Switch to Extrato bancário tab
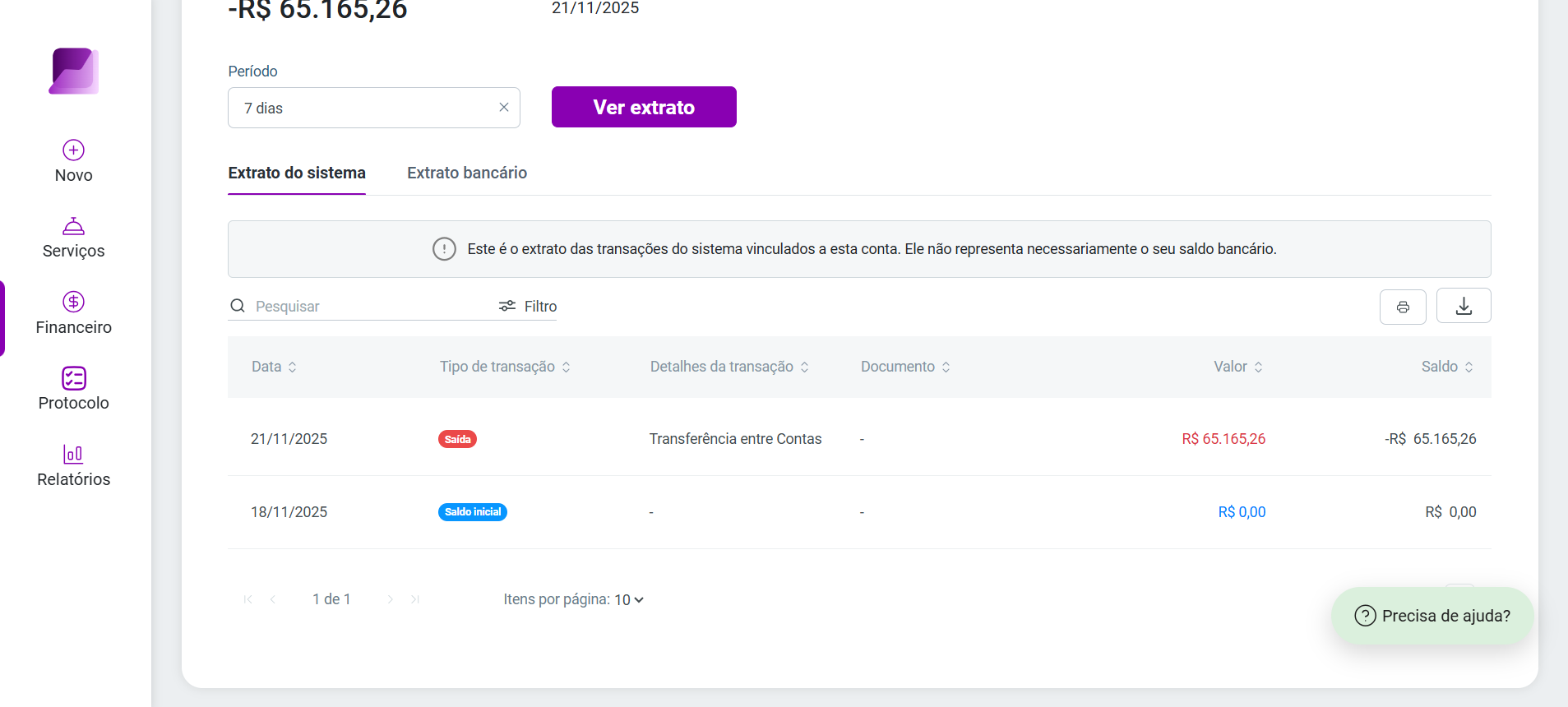The image size is (1568, 707). 467,173
